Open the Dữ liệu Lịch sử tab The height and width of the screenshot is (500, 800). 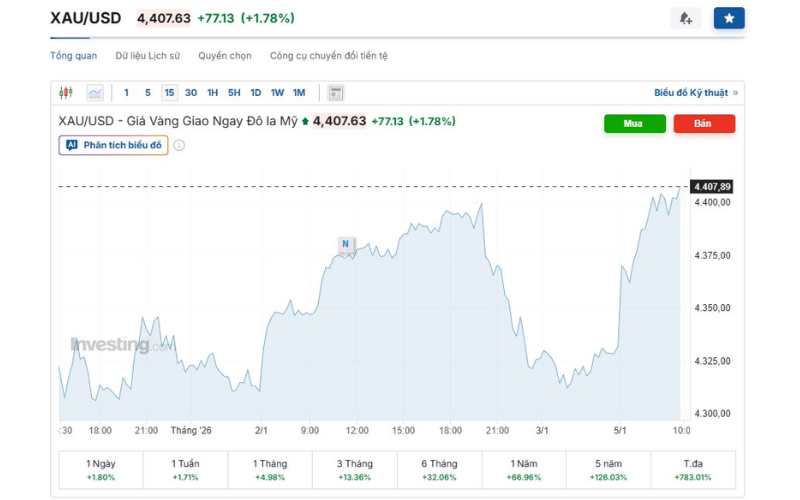click(x=147, y=56)
